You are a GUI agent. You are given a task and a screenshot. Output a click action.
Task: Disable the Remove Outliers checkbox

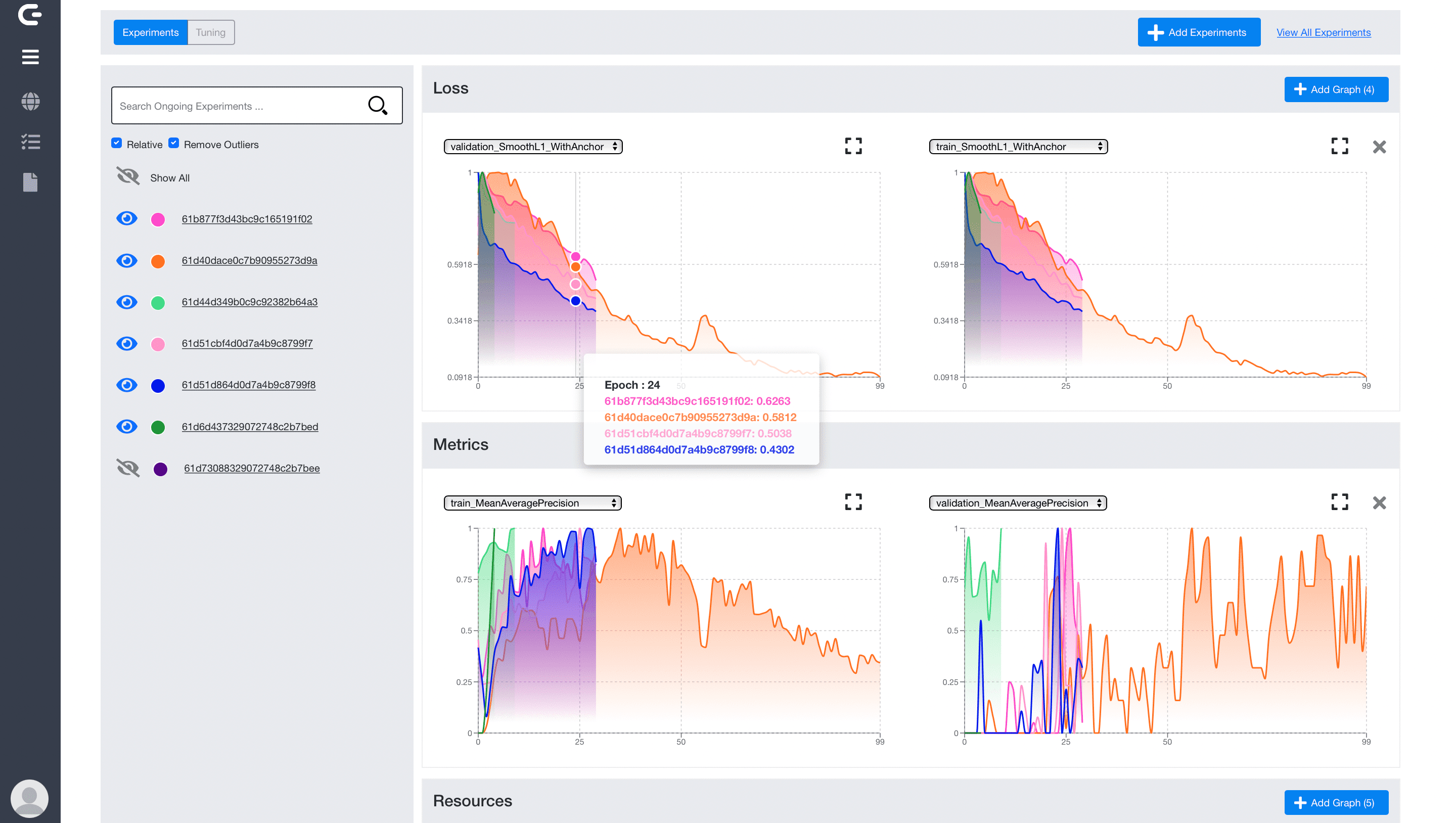[173, 144]
